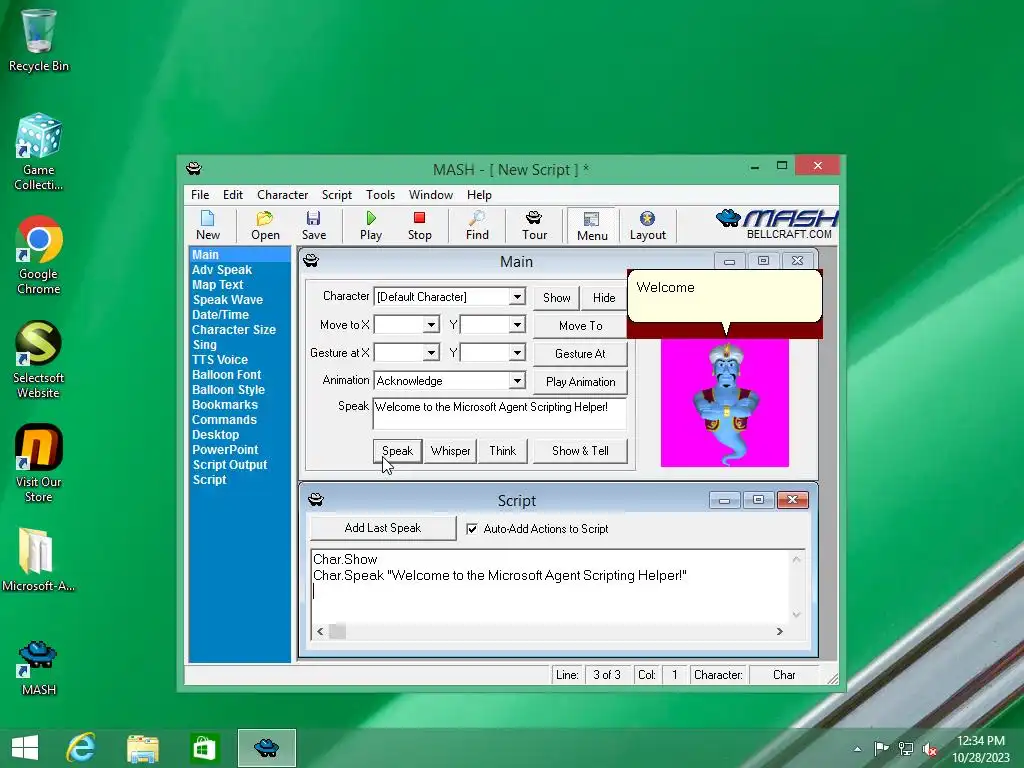Screen dimensions: 1024x768
Task: Open the Find magnifier tool
Action: (477, 225)
